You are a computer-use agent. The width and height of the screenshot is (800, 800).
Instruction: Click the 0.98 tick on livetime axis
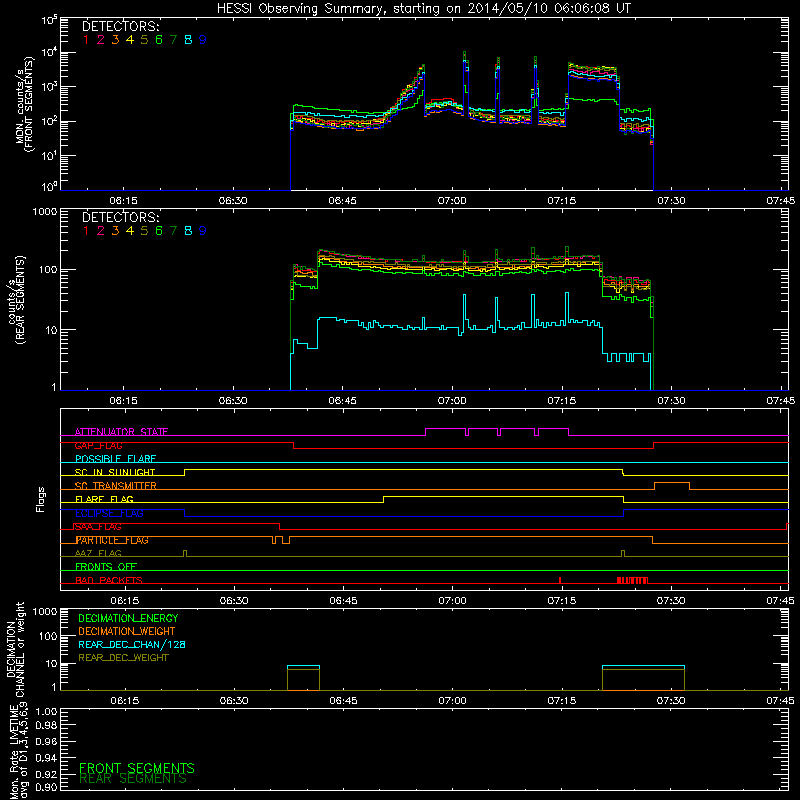(46, 726)
